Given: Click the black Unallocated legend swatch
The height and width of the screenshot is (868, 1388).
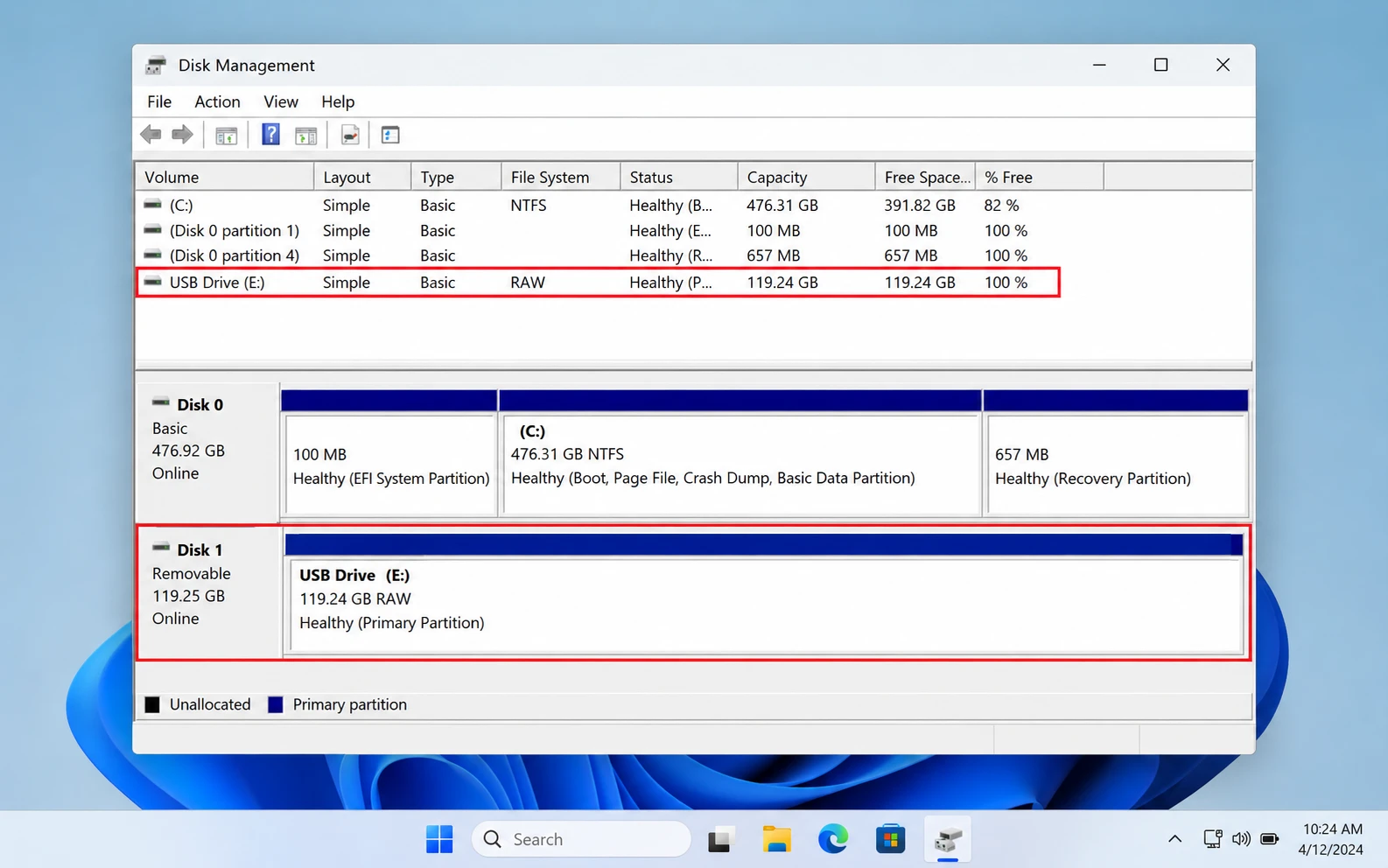Looking at the screenshot, I should [x=152, y=704].
